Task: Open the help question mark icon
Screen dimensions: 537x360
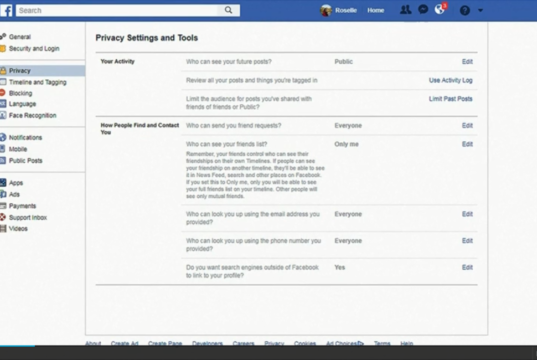Action: click(x=465, y=11)
